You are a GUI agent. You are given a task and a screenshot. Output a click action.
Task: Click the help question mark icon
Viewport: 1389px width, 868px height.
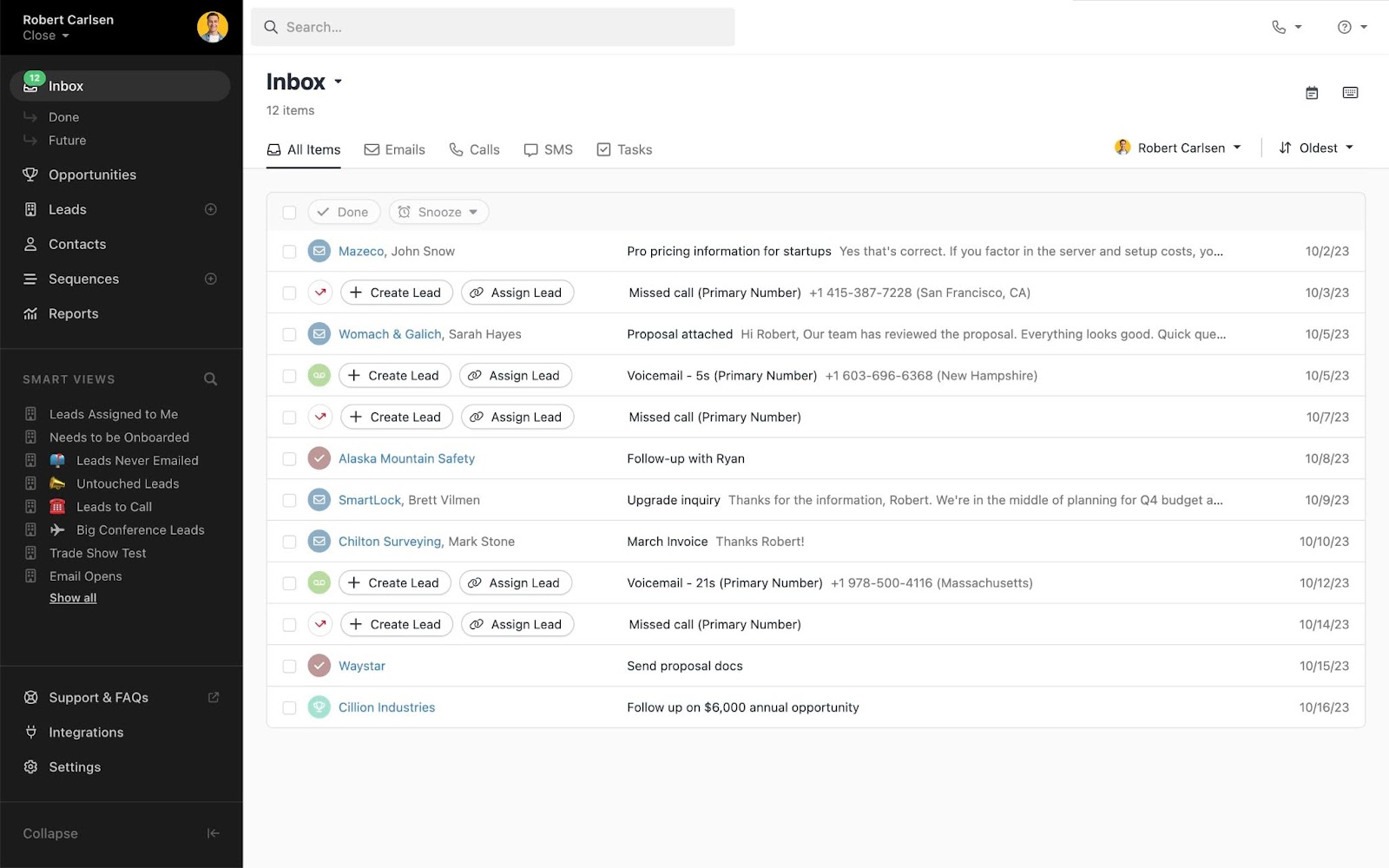(1345, 27)
